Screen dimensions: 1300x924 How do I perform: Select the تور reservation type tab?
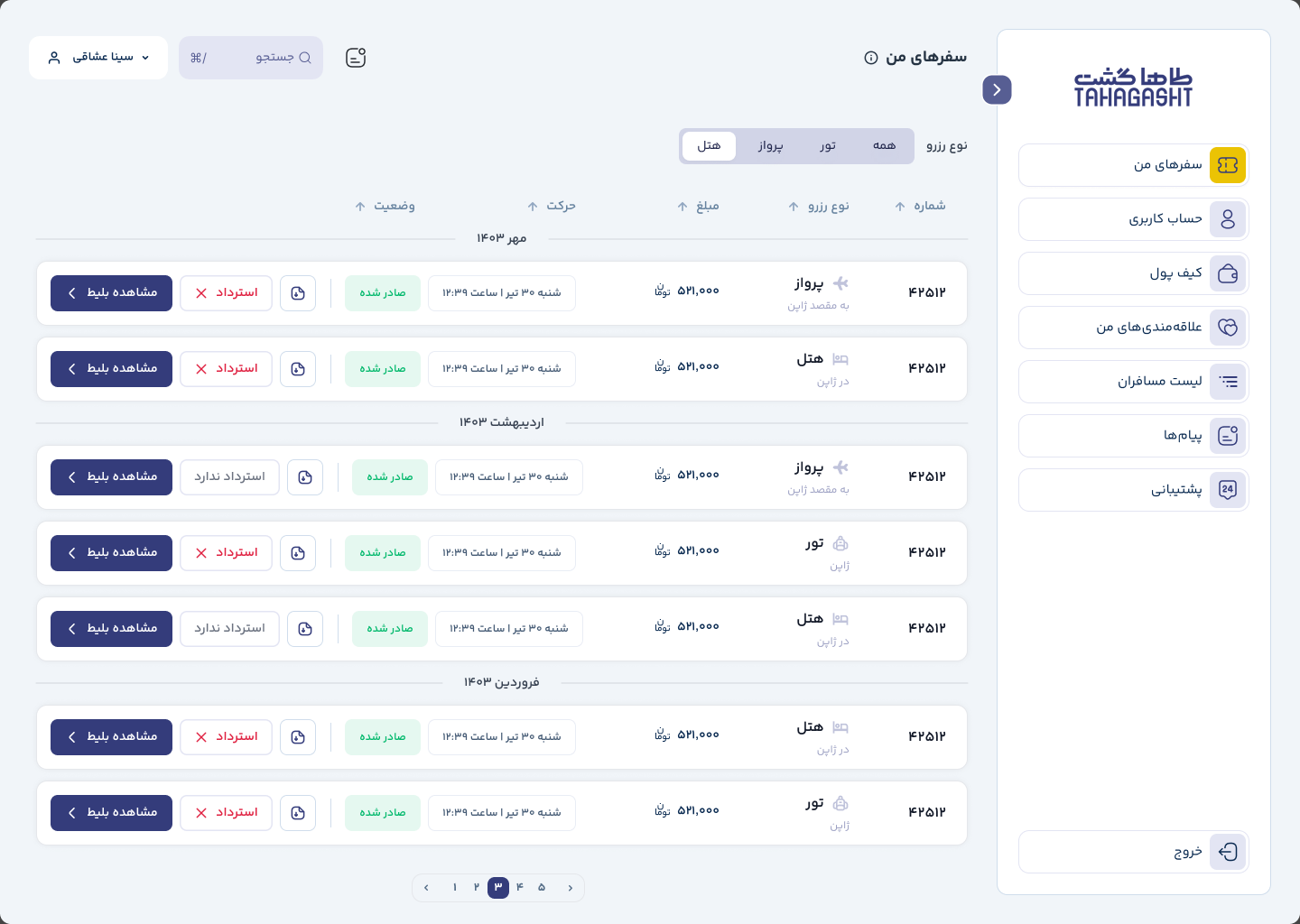(x=828, y=146)
